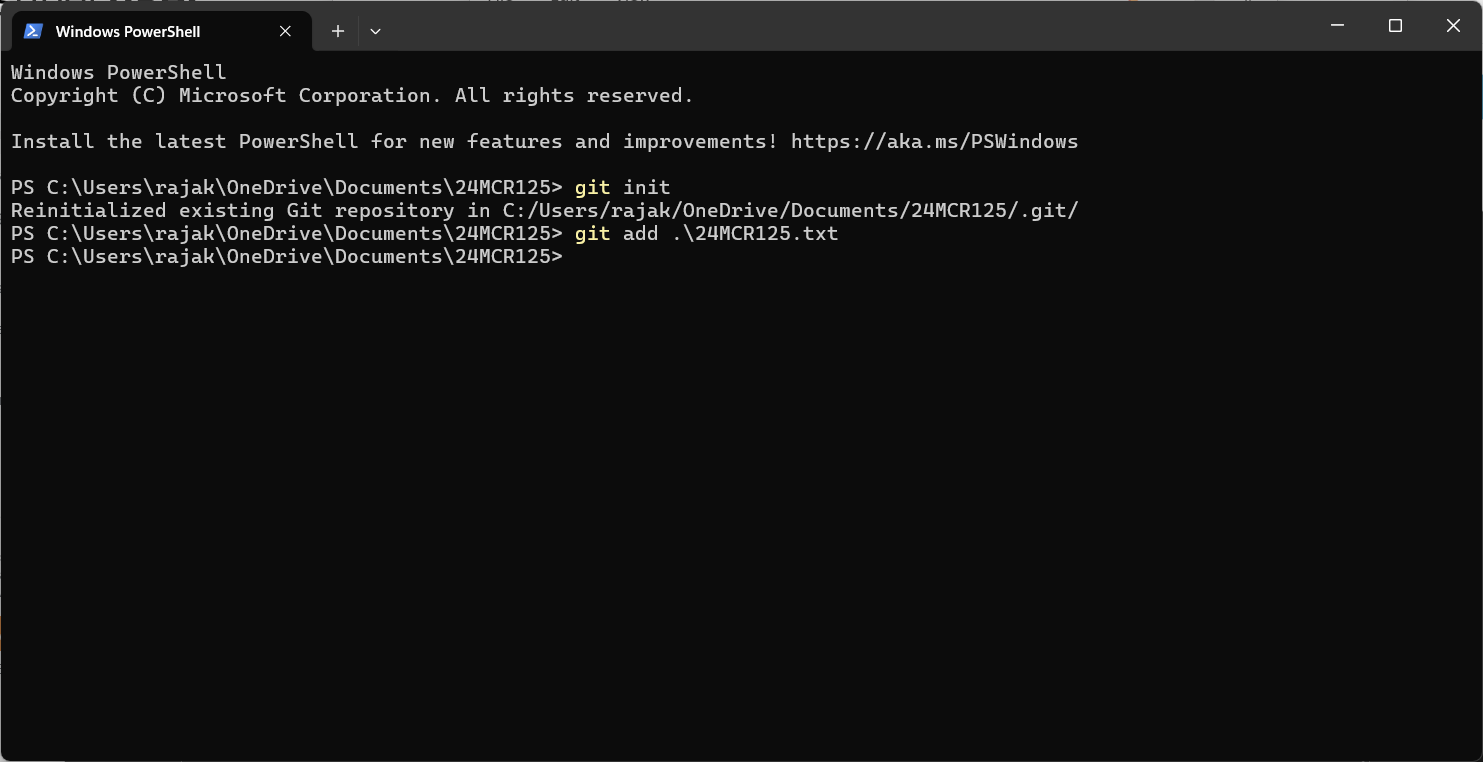Select the Windows PowerShell tab title
Viewport: 1483px width, 762px height.
pyautogui.click(x=128, y=32)
